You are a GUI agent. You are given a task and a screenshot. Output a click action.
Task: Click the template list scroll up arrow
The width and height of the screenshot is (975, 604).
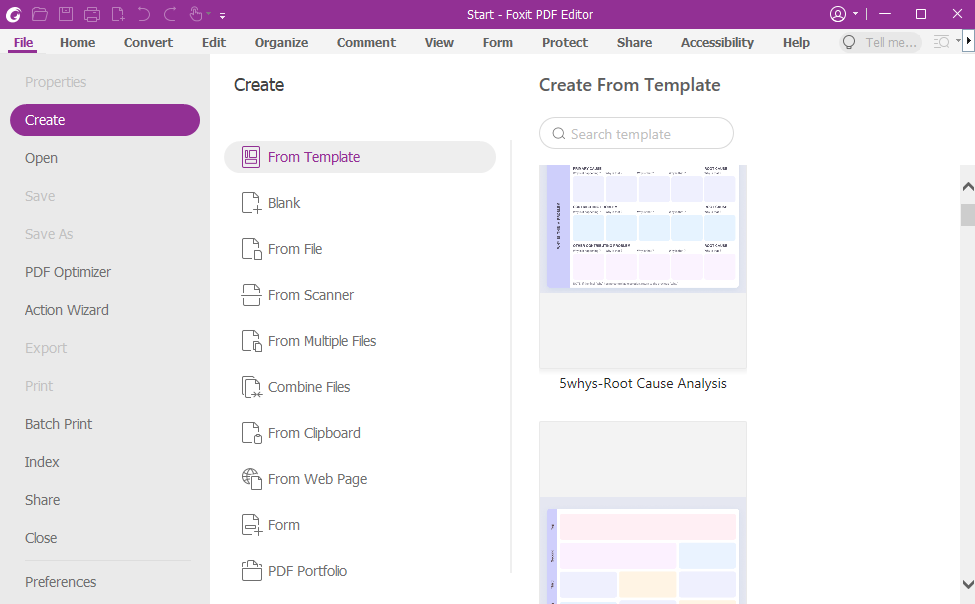coord(968,186)
